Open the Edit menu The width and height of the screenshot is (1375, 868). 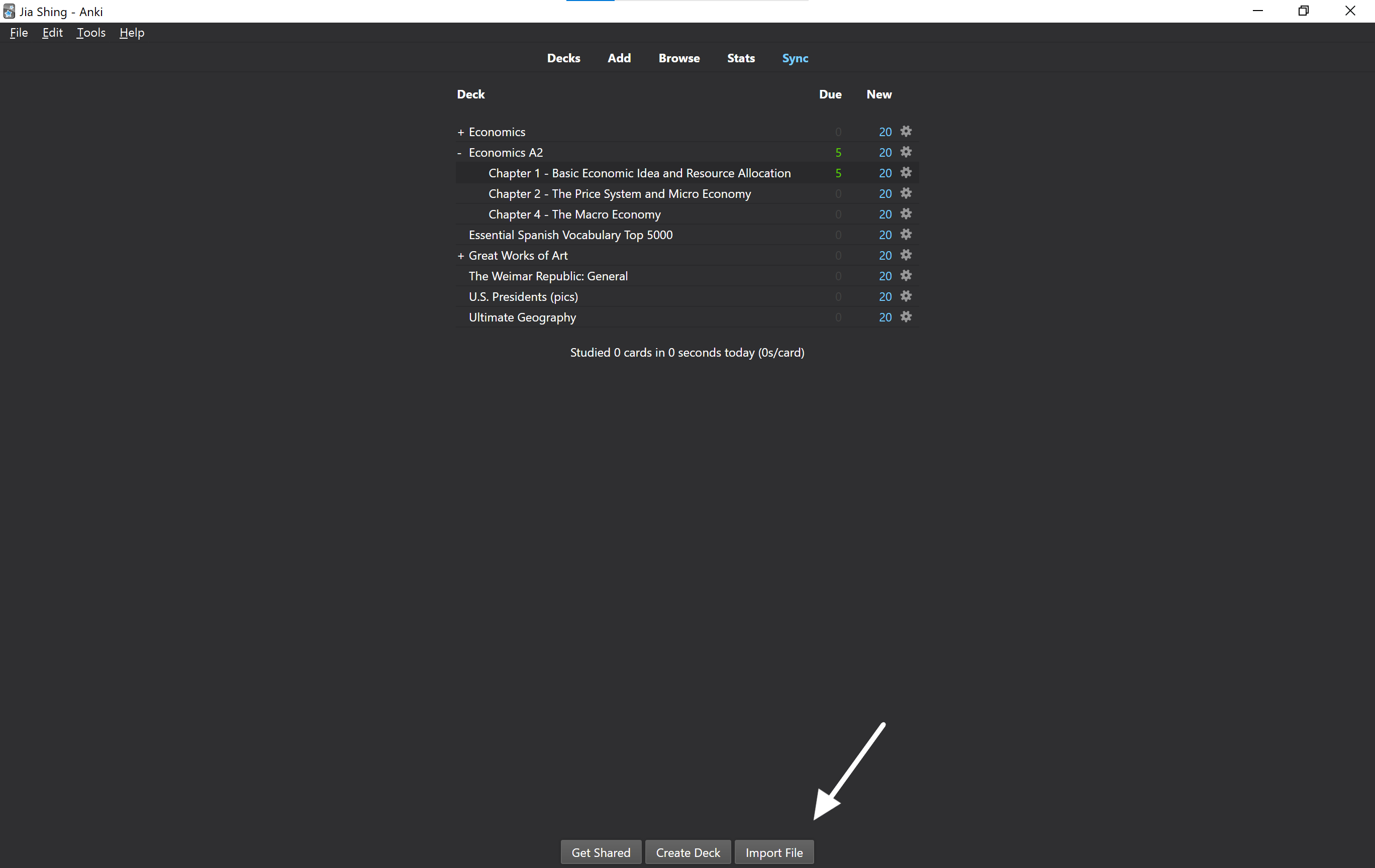coord(52,33)
